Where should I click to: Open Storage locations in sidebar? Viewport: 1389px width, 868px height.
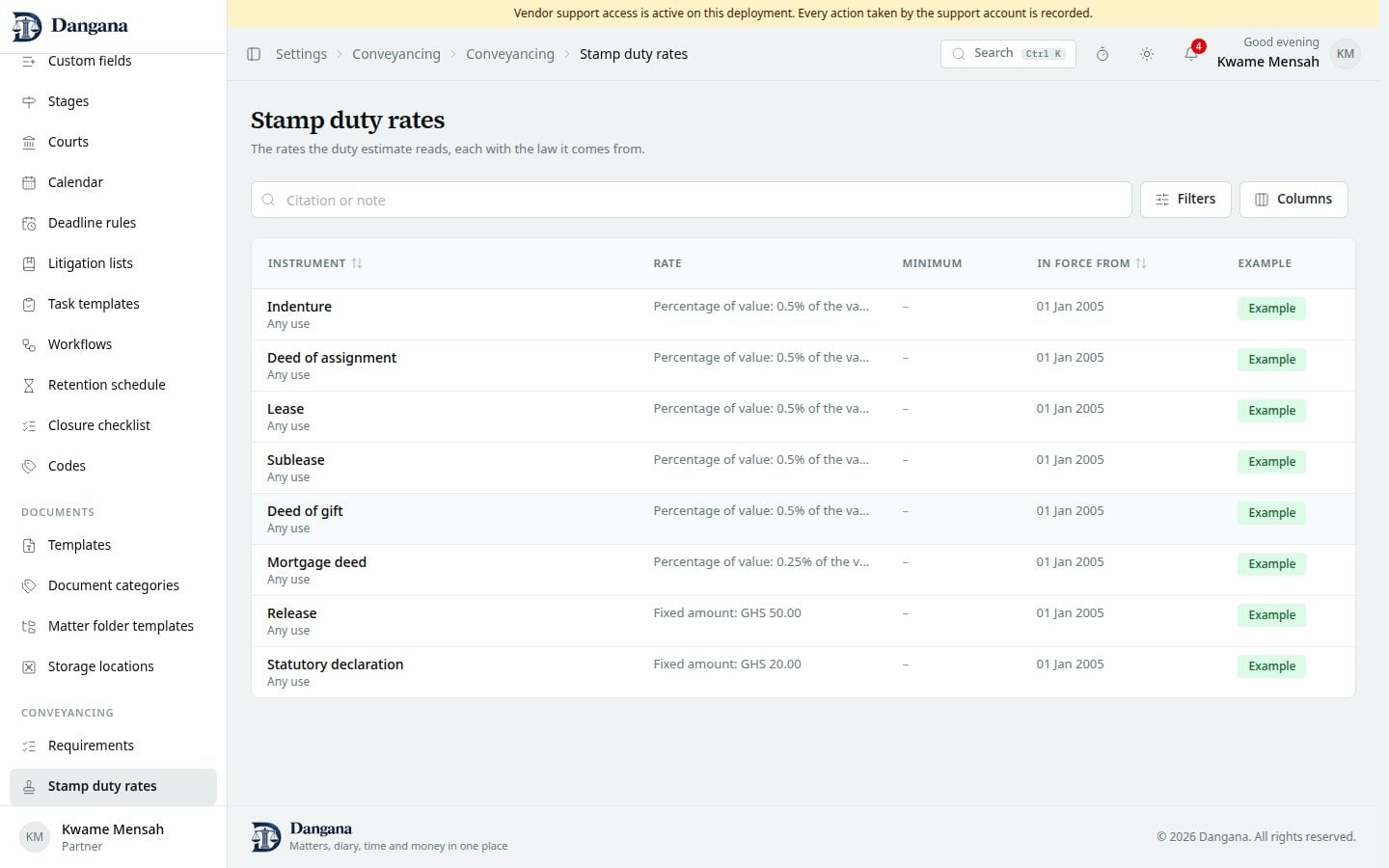(x=113, y=666)
